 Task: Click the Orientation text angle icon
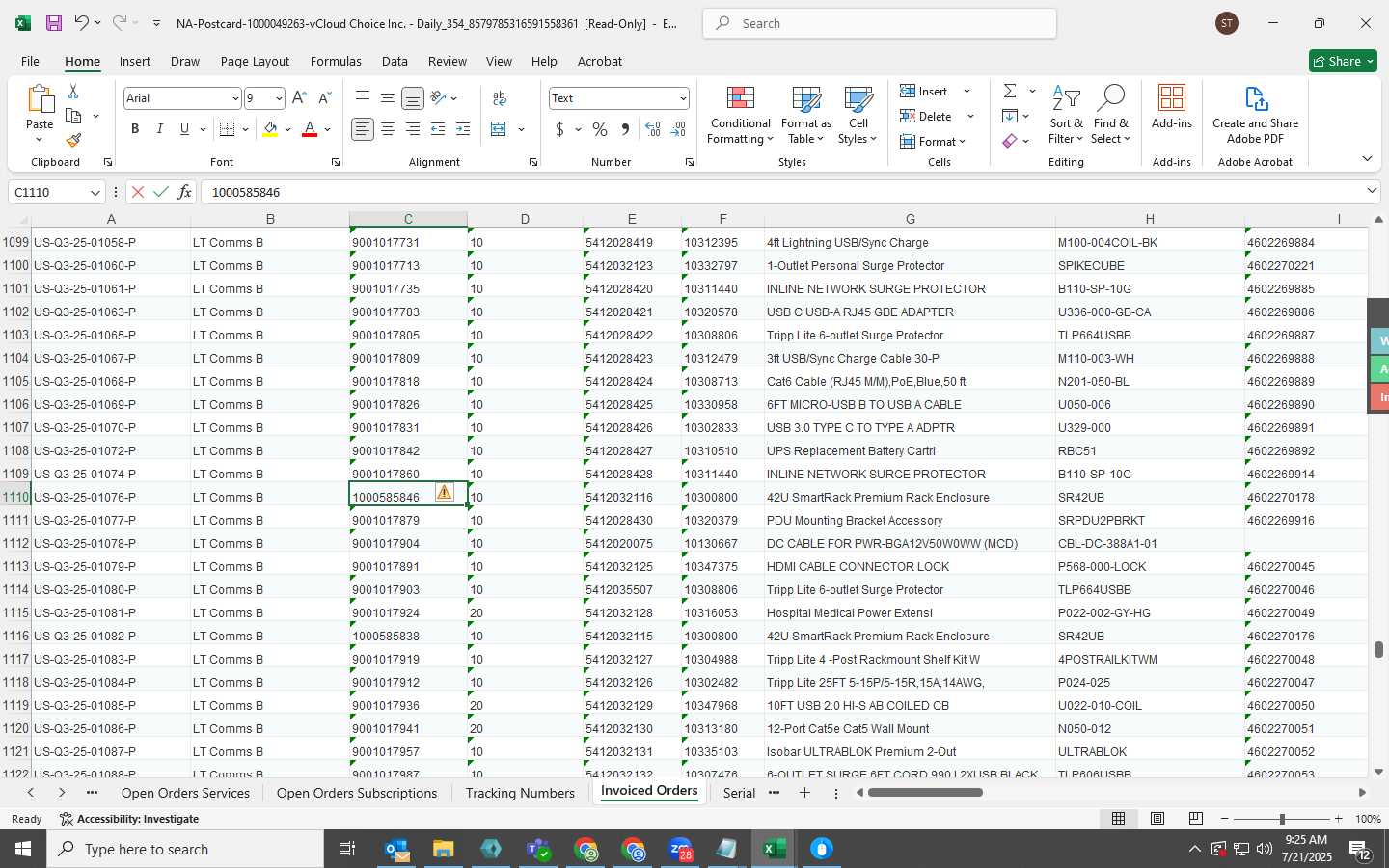(438, 97)
